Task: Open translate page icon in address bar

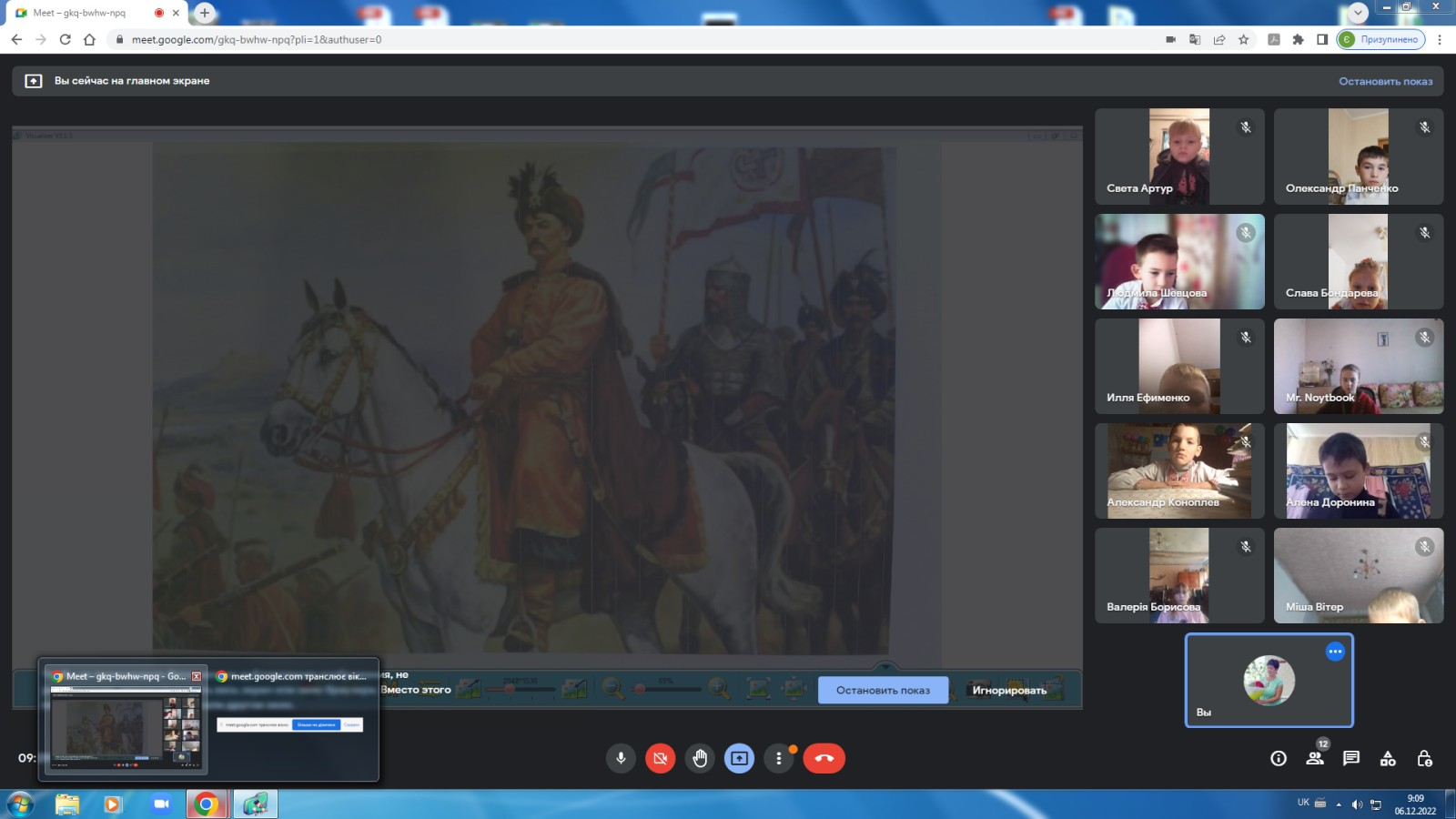Action: 1195,39
